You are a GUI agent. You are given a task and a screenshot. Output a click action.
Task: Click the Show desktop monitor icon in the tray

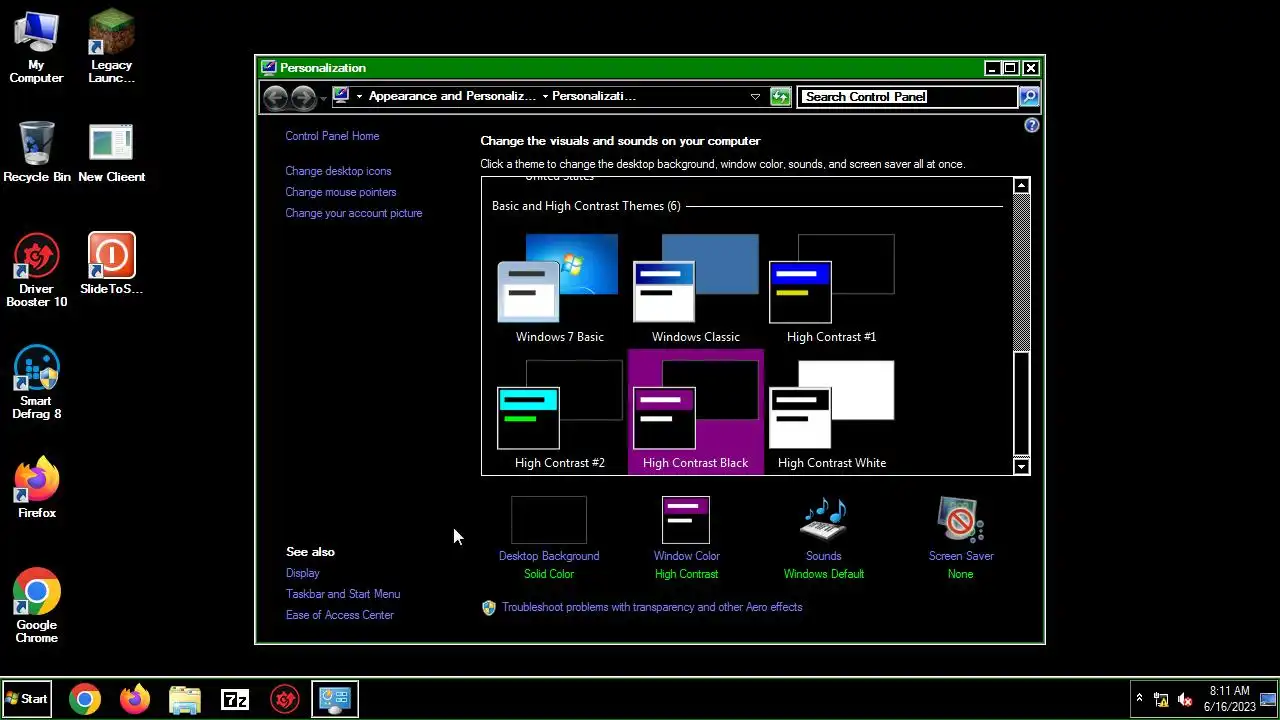(x=1268, y=699)
